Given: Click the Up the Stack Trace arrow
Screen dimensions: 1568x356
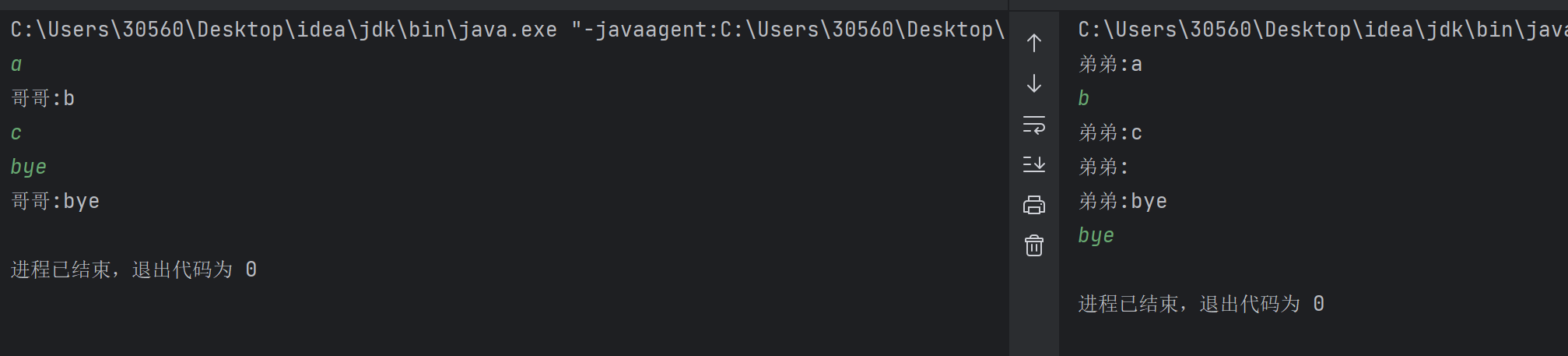Looking at the screenshot, I should tap(1033, 43).
